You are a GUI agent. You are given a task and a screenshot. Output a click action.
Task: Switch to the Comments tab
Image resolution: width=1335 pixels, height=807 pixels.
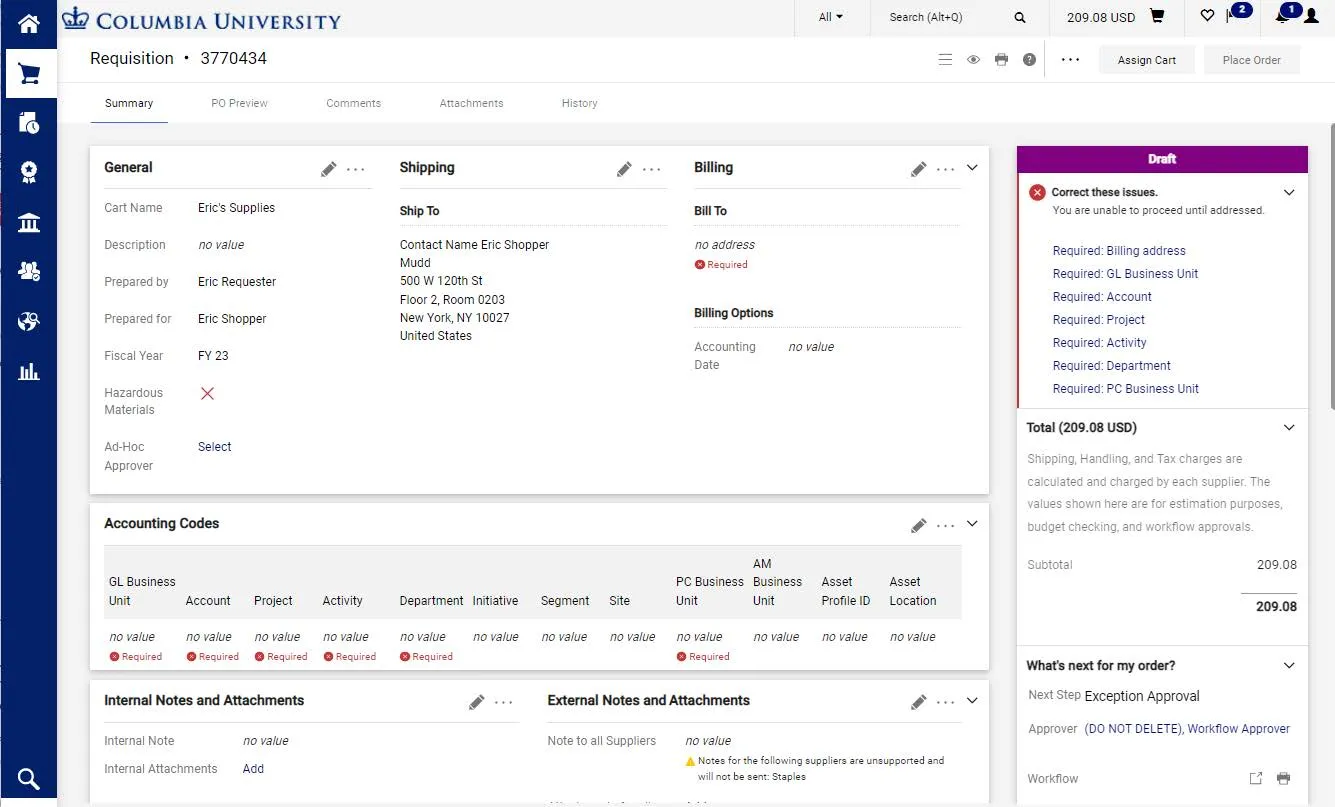coord(354,103)
